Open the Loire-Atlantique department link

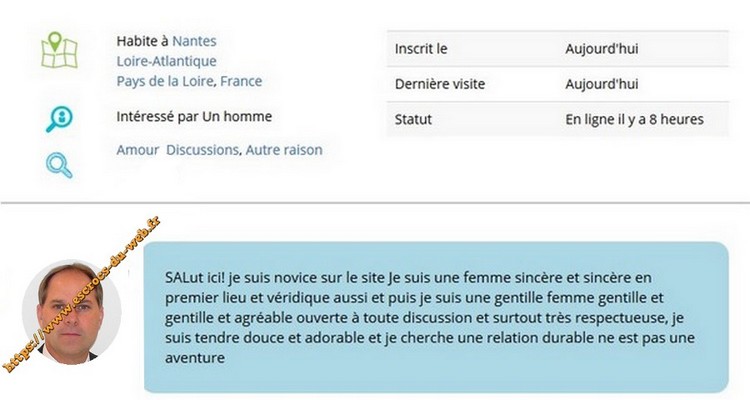[166, 61]
